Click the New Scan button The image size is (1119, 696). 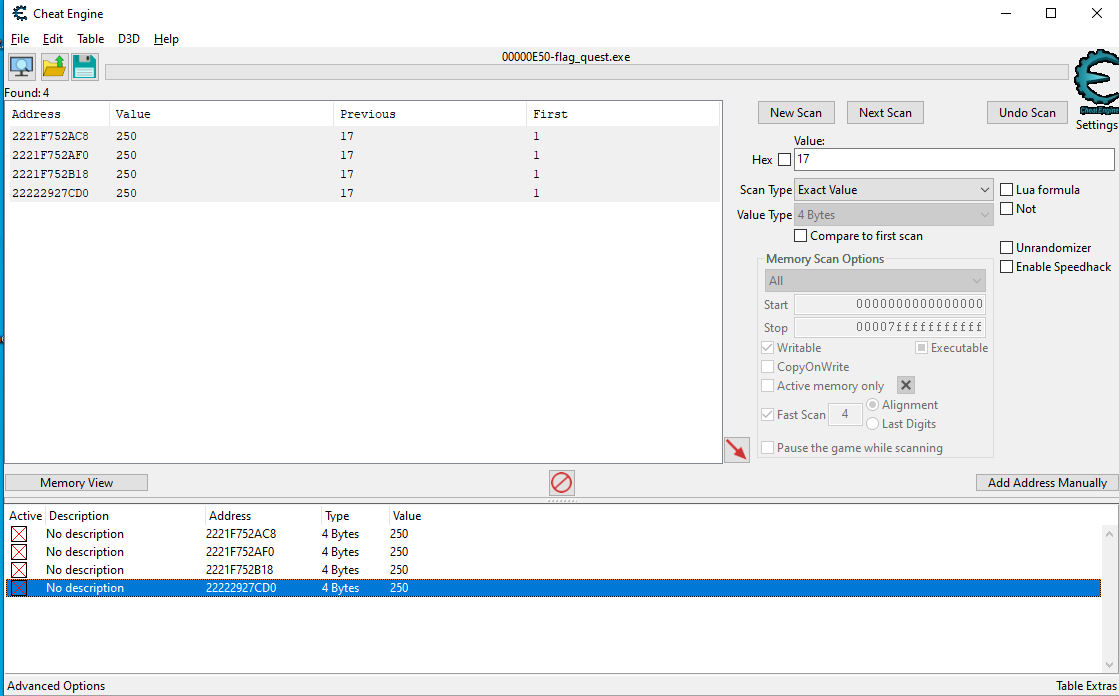[x=796, y=113]
